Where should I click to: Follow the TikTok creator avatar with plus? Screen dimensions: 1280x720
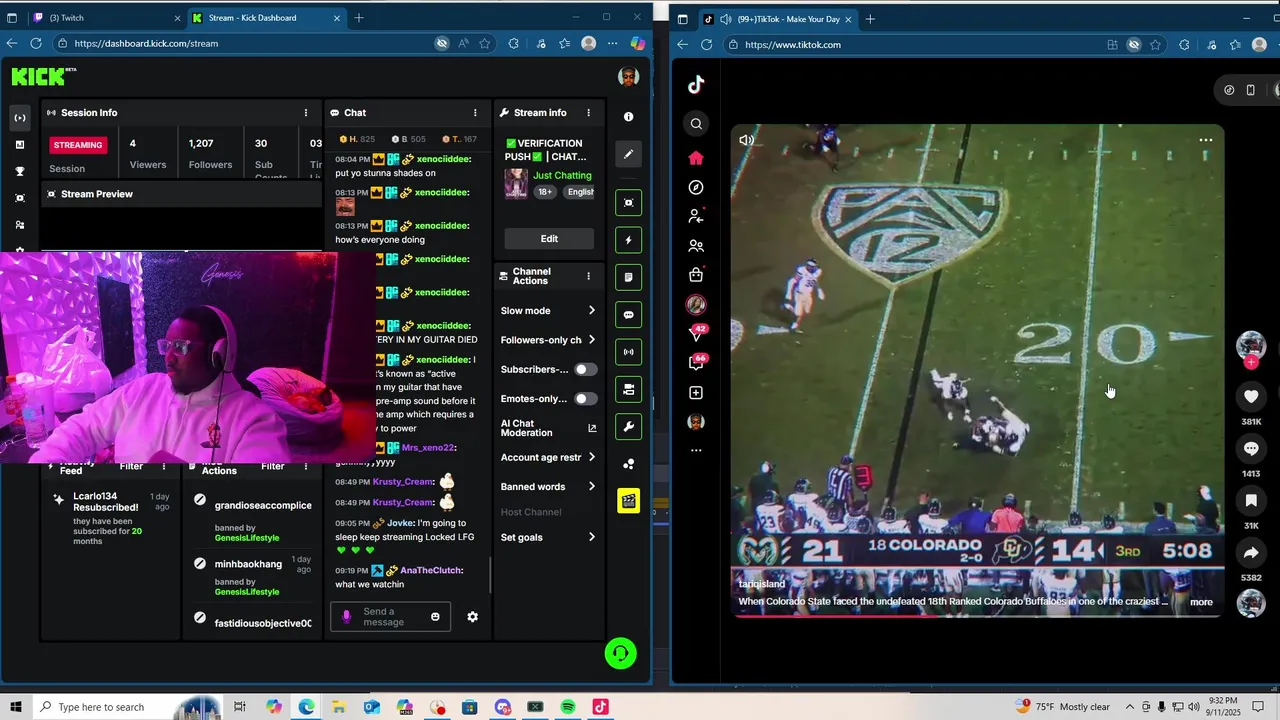click(1251, 348)
